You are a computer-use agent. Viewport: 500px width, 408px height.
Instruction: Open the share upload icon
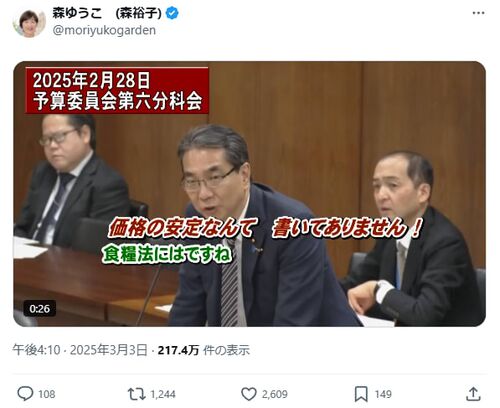473,394
